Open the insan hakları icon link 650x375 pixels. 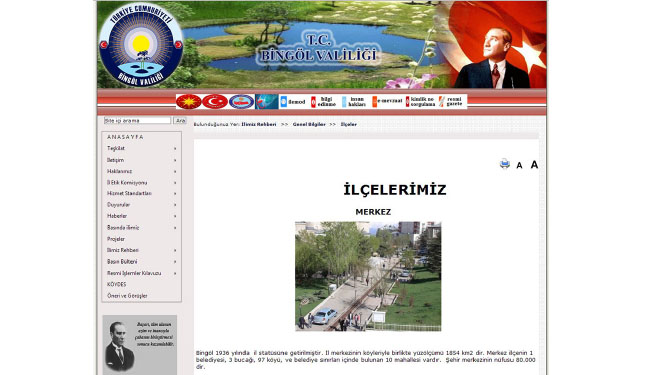(354, 102)
